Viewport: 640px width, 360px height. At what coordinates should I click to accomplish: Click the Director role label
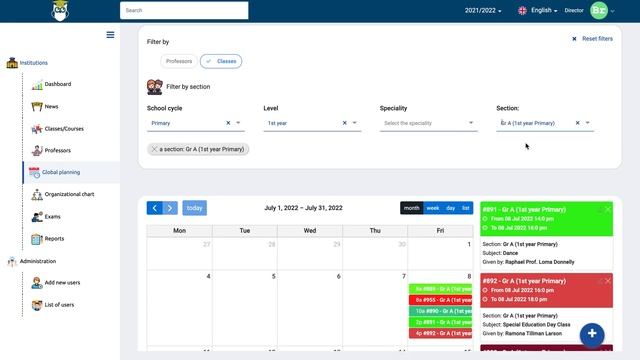point(574,11)
